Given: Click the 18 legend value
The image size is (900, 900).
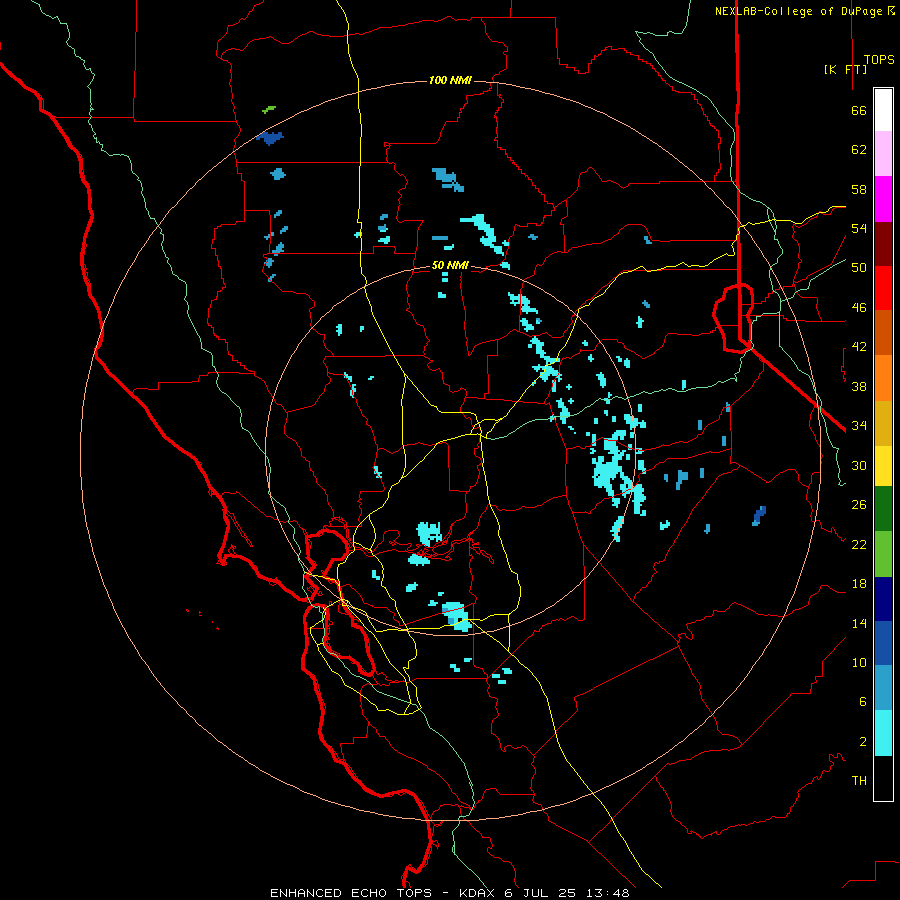Looking at the screenshot, I should coord(859,584).
